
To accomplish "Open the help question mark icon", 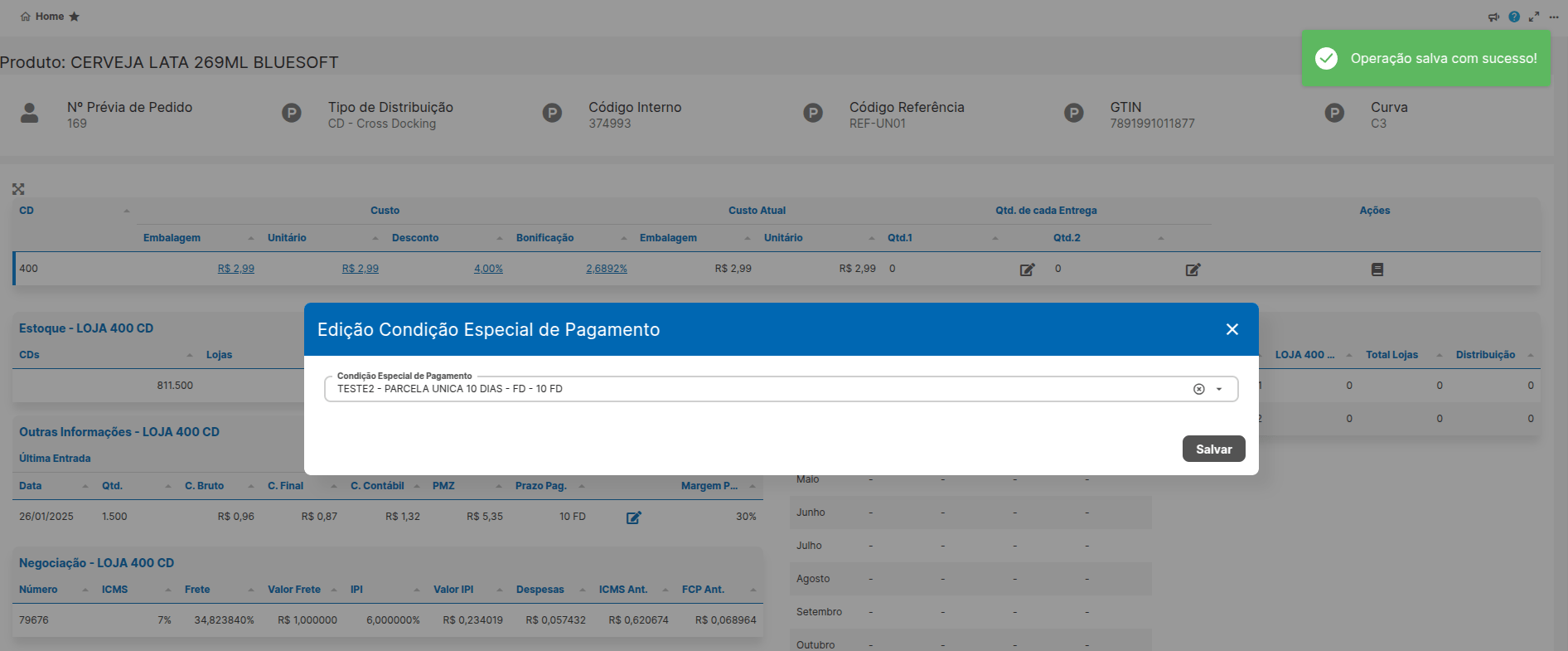I will pyautogui.click(x=1514, y=17).
